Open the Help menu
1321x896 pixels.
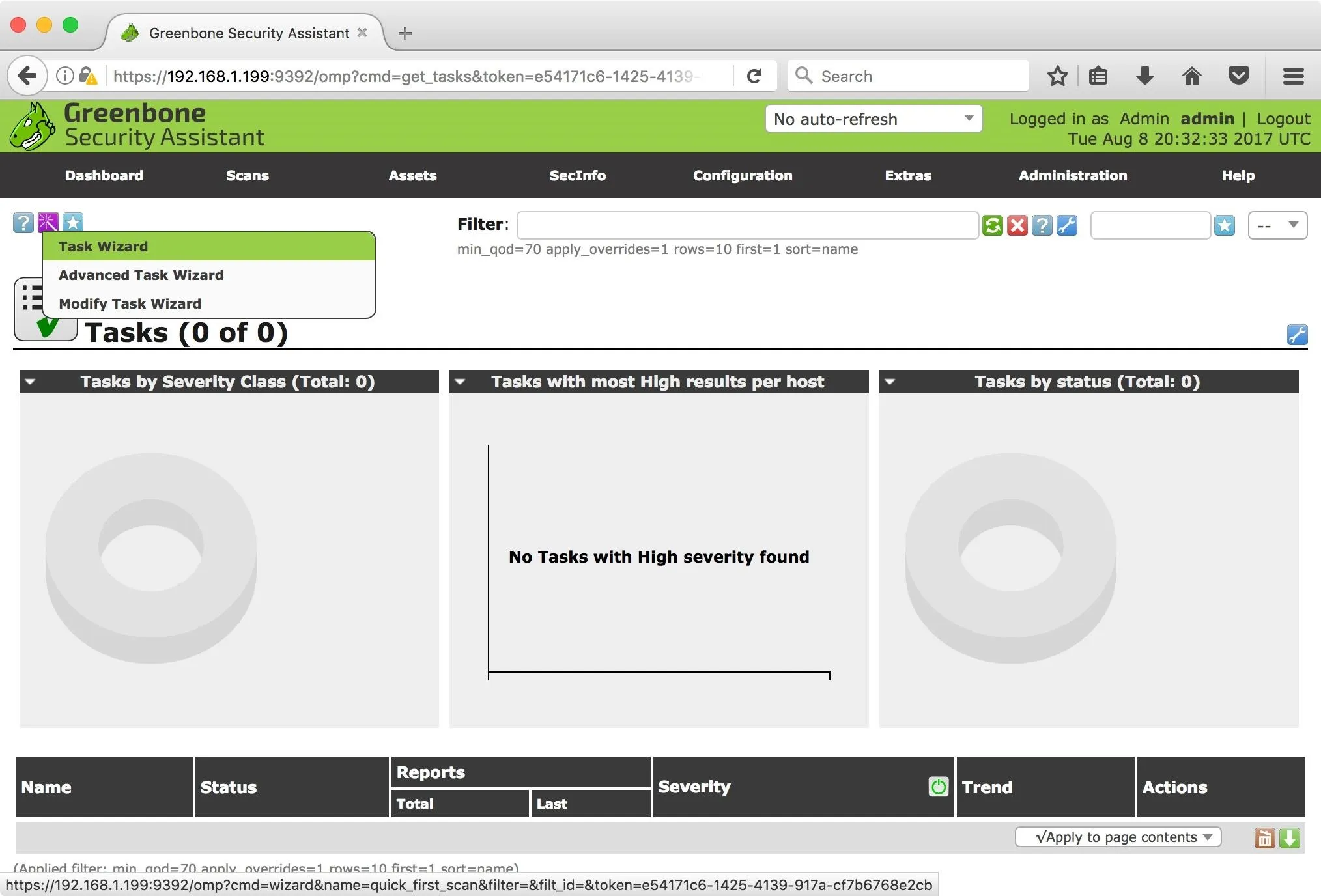coord(1238,175)
